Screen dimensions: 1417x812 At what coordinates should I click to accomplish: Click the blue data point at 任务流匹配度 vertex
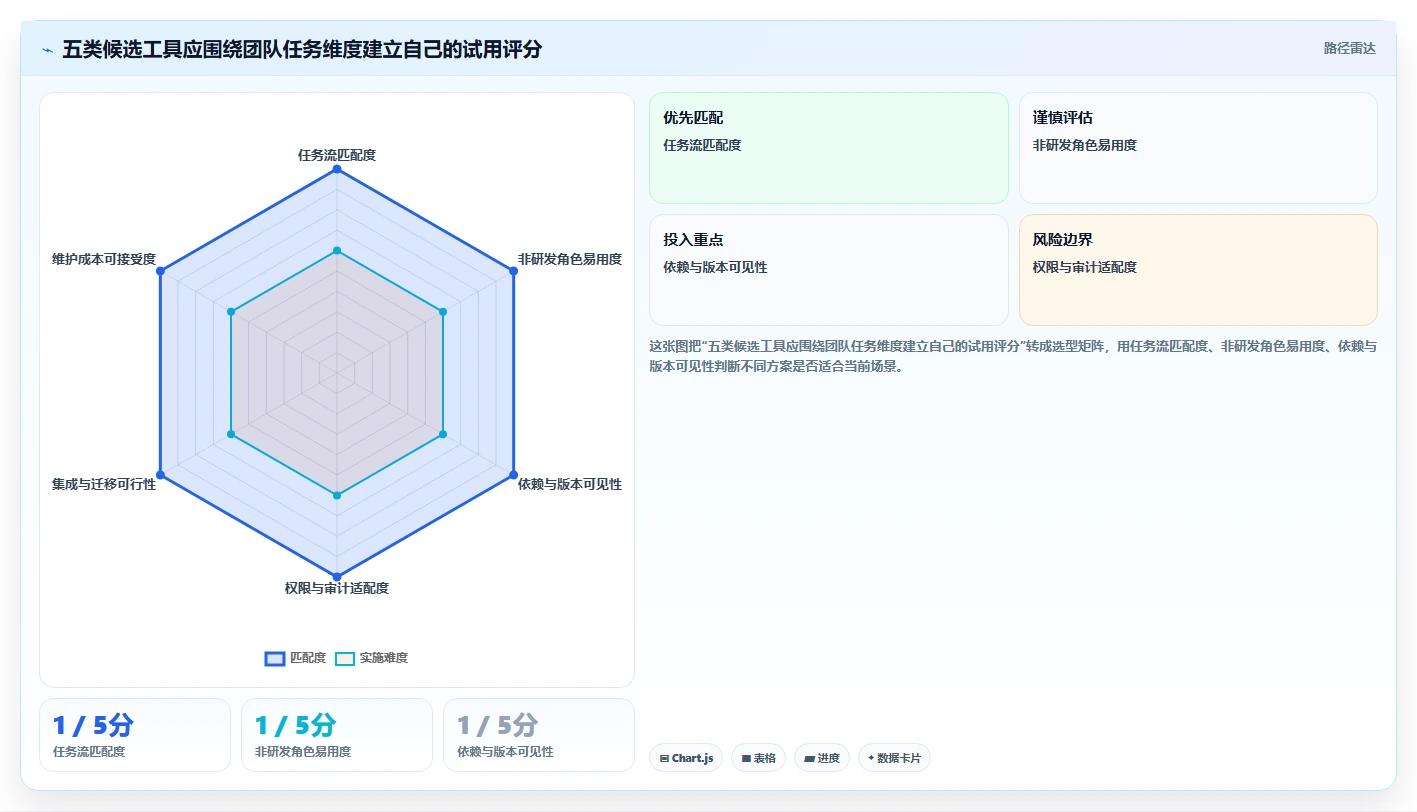[x=337, y=169]
